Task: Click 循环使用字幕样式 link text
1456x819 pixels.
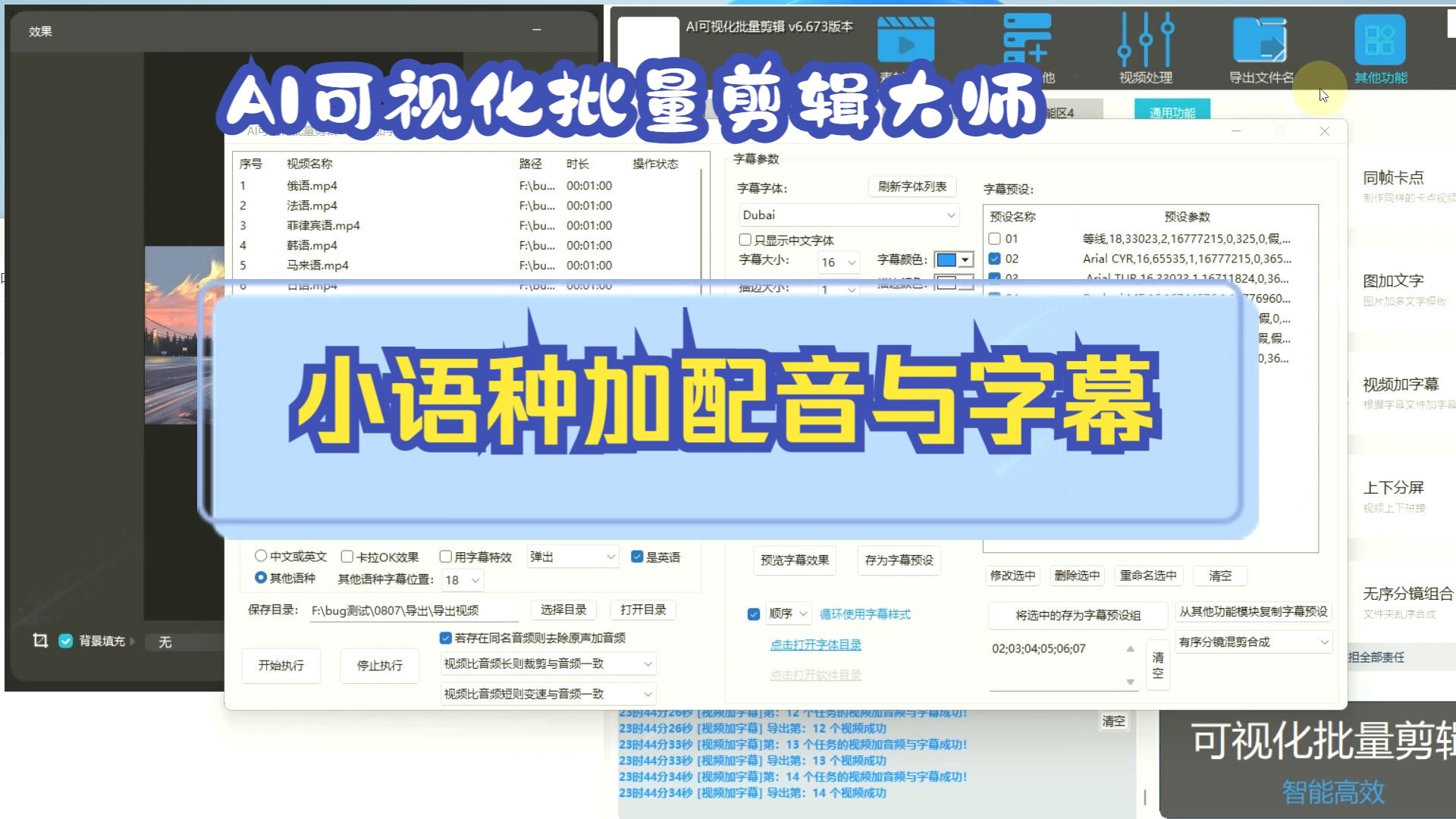Action: click(x=865, y=614)
